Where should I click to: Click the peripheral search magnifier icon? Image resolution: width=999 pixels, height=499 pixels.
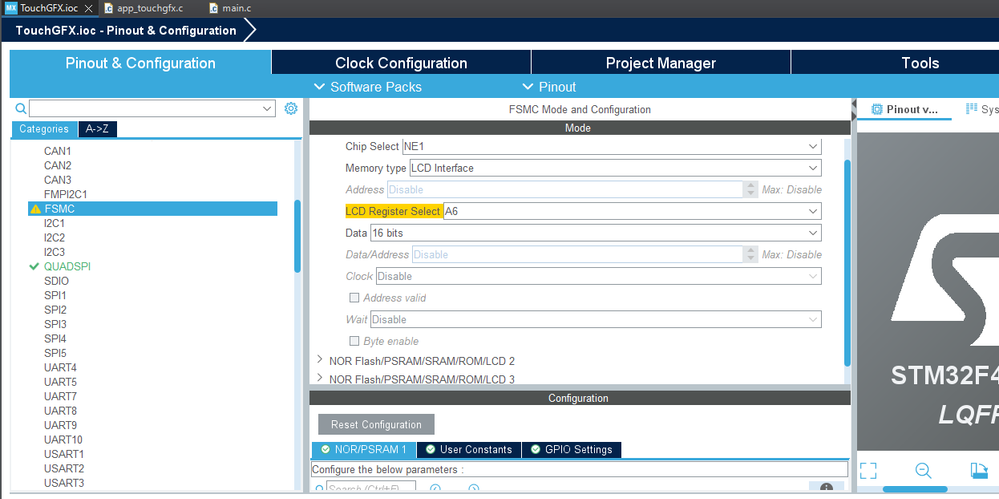pyautogui.click(x=21, y=108)
